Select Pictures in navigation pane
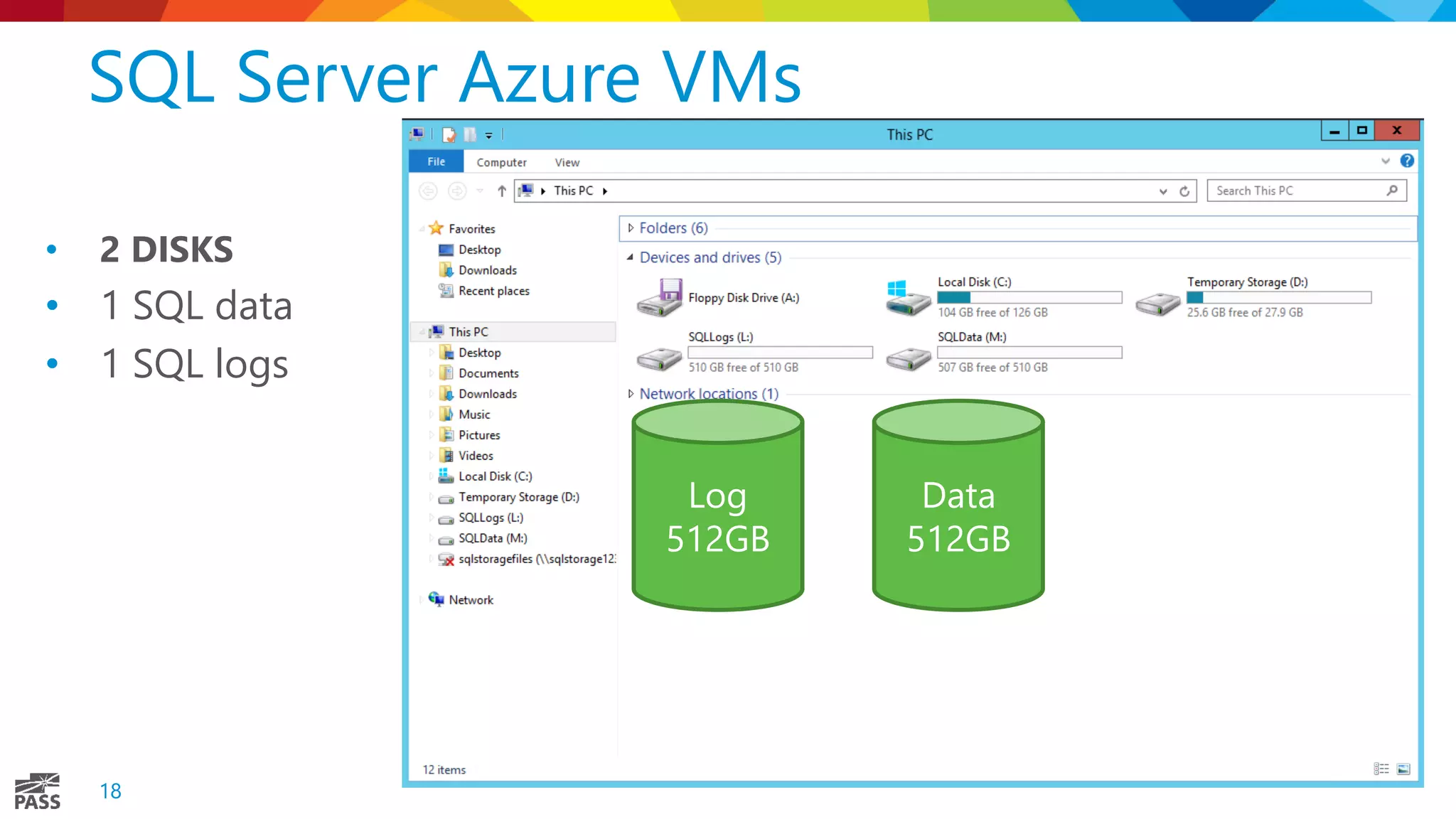The width and height of the screenshot is (1456, 819). 479,435
